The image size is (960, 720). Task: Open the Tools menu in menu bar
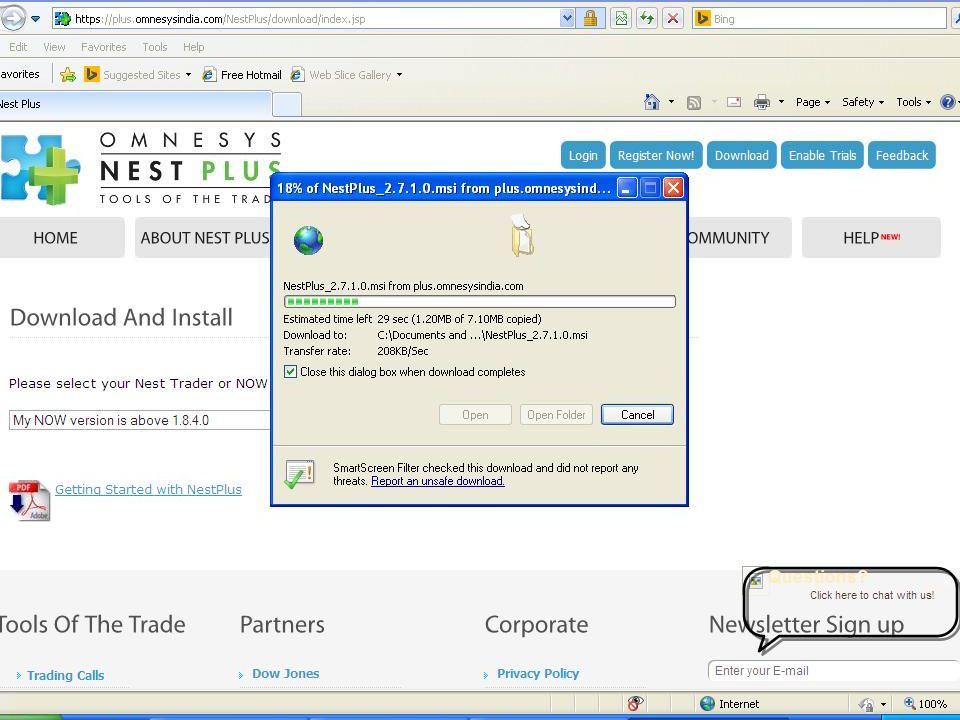[x=154, y=47]
